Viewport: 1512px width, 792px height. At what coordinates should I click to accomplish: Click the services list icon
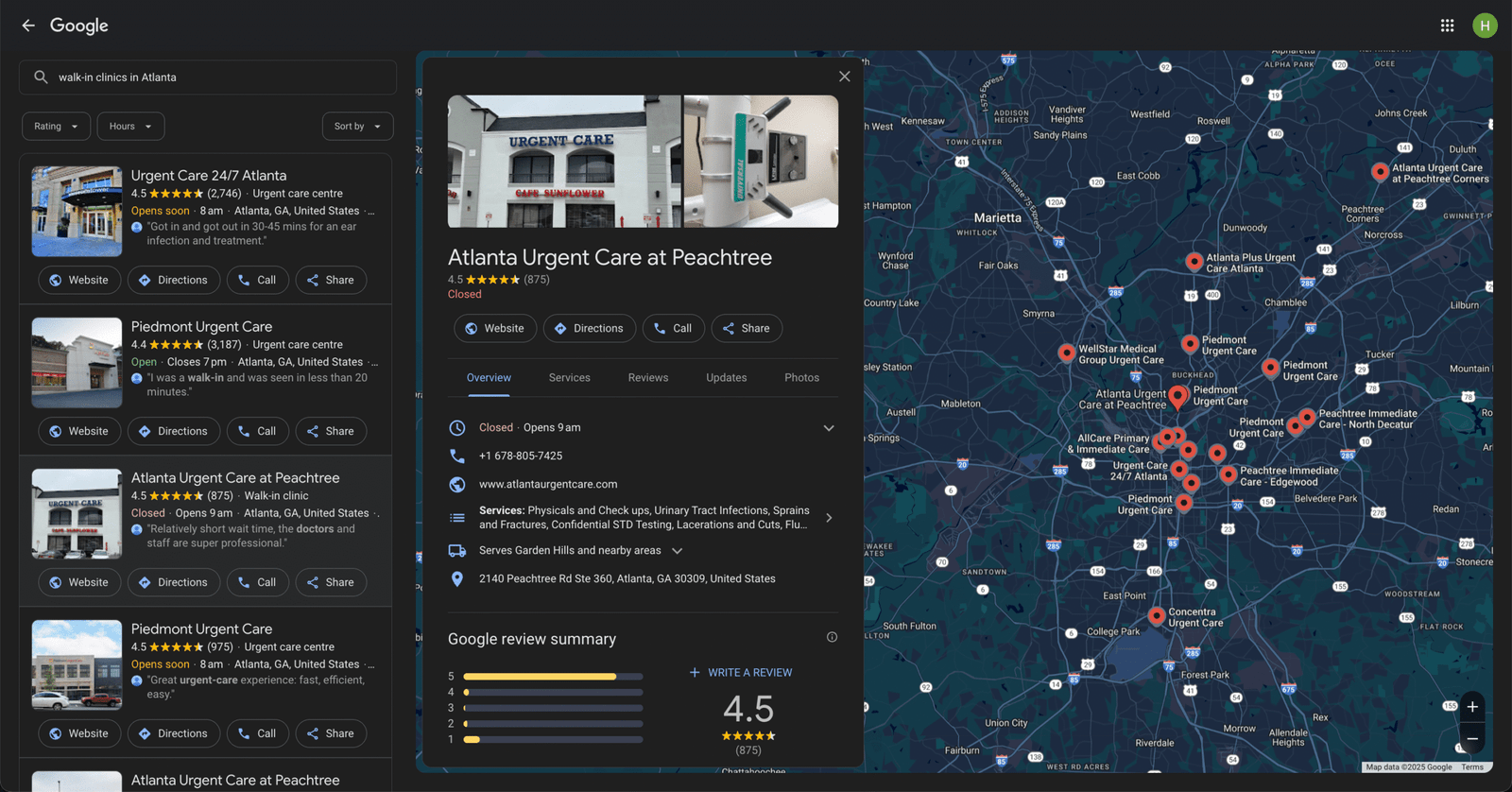tap(457, 518)
